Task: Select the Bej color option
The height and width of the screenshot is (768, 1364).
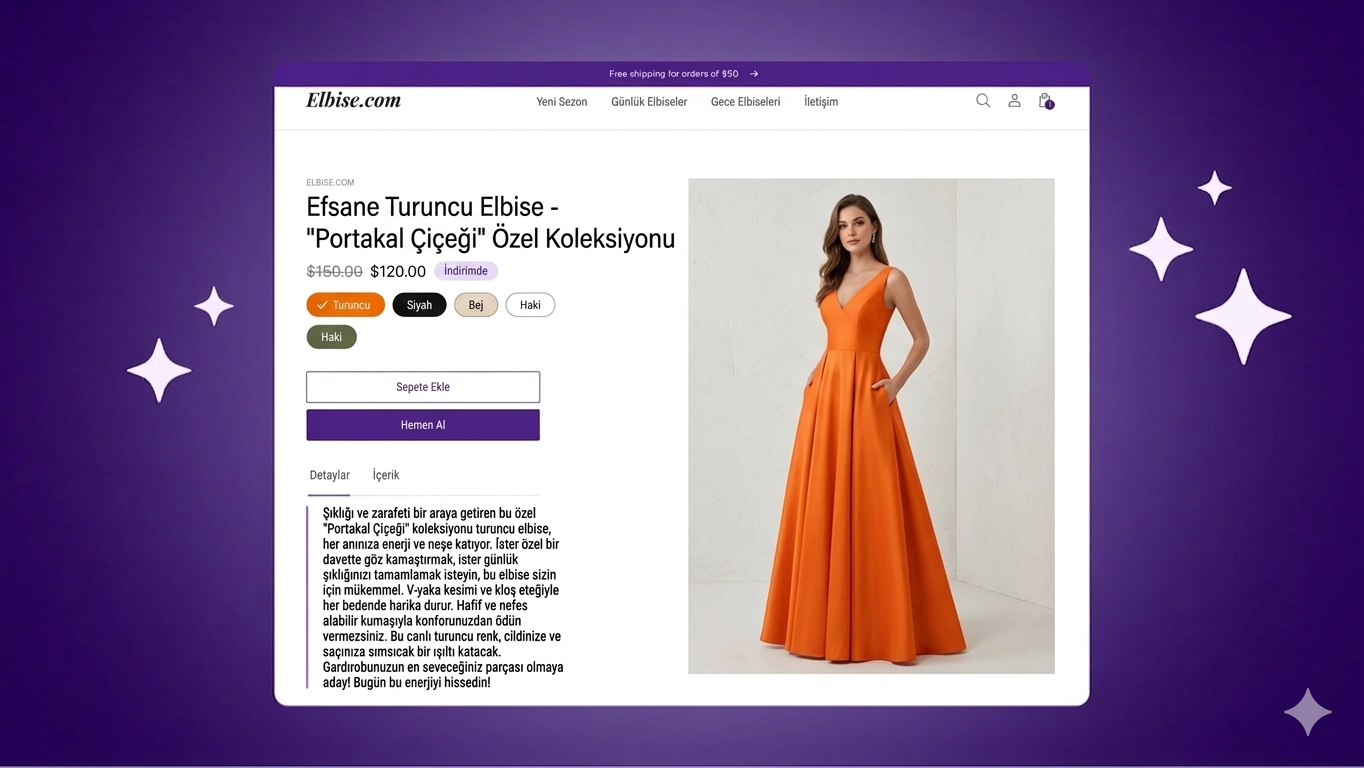Action: pyautogui.click(x=476, y=305)
